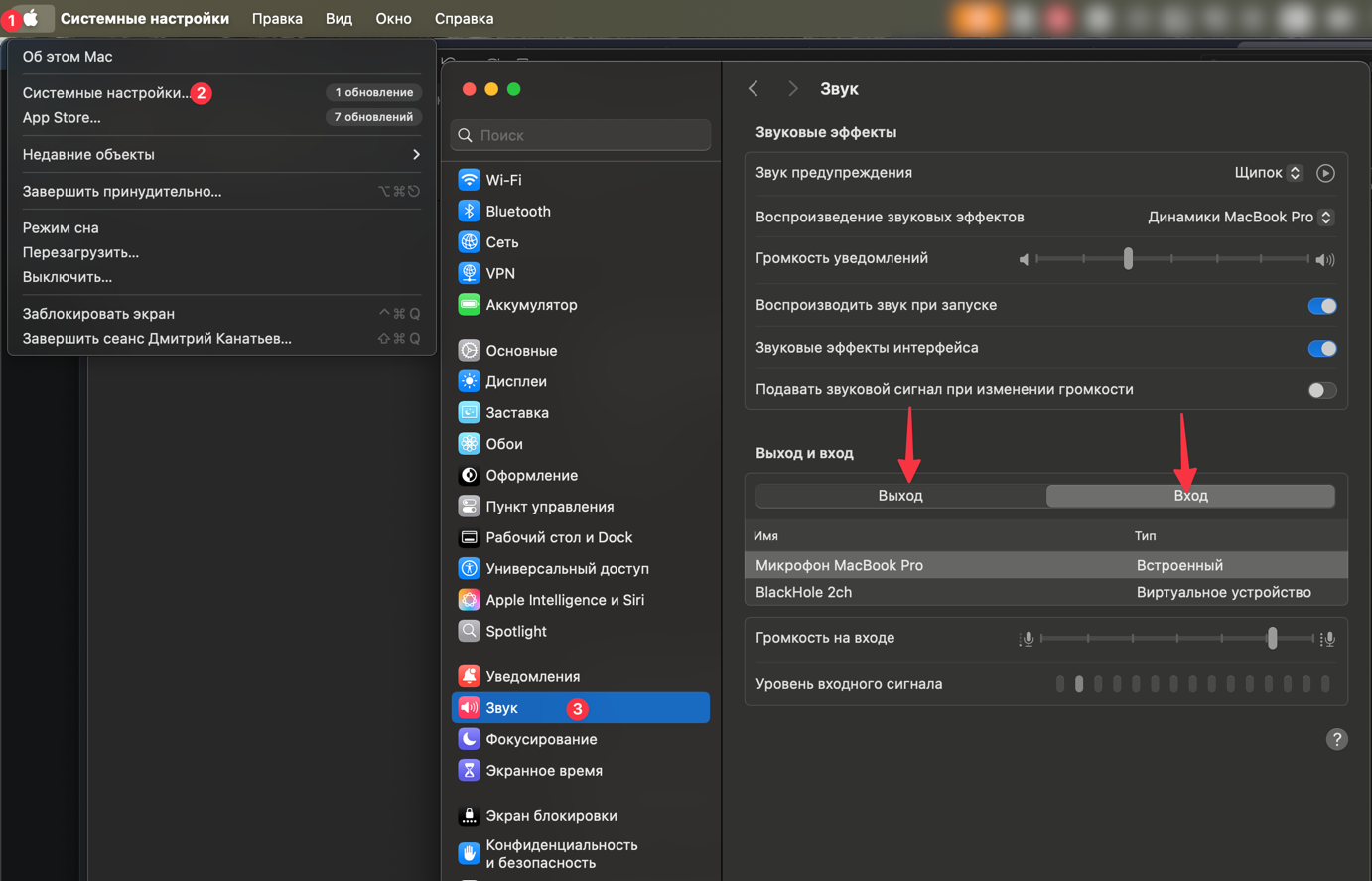
Task: Switch to the Выход tab
Action: [x=900, y=496]
